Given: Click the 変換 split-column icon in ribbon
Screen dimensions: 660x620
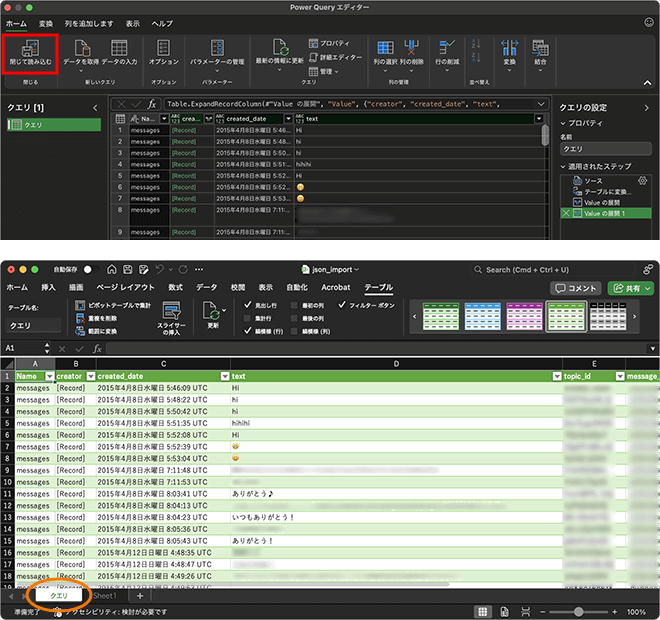Looking at the screenshot, I should coord(509,48).
